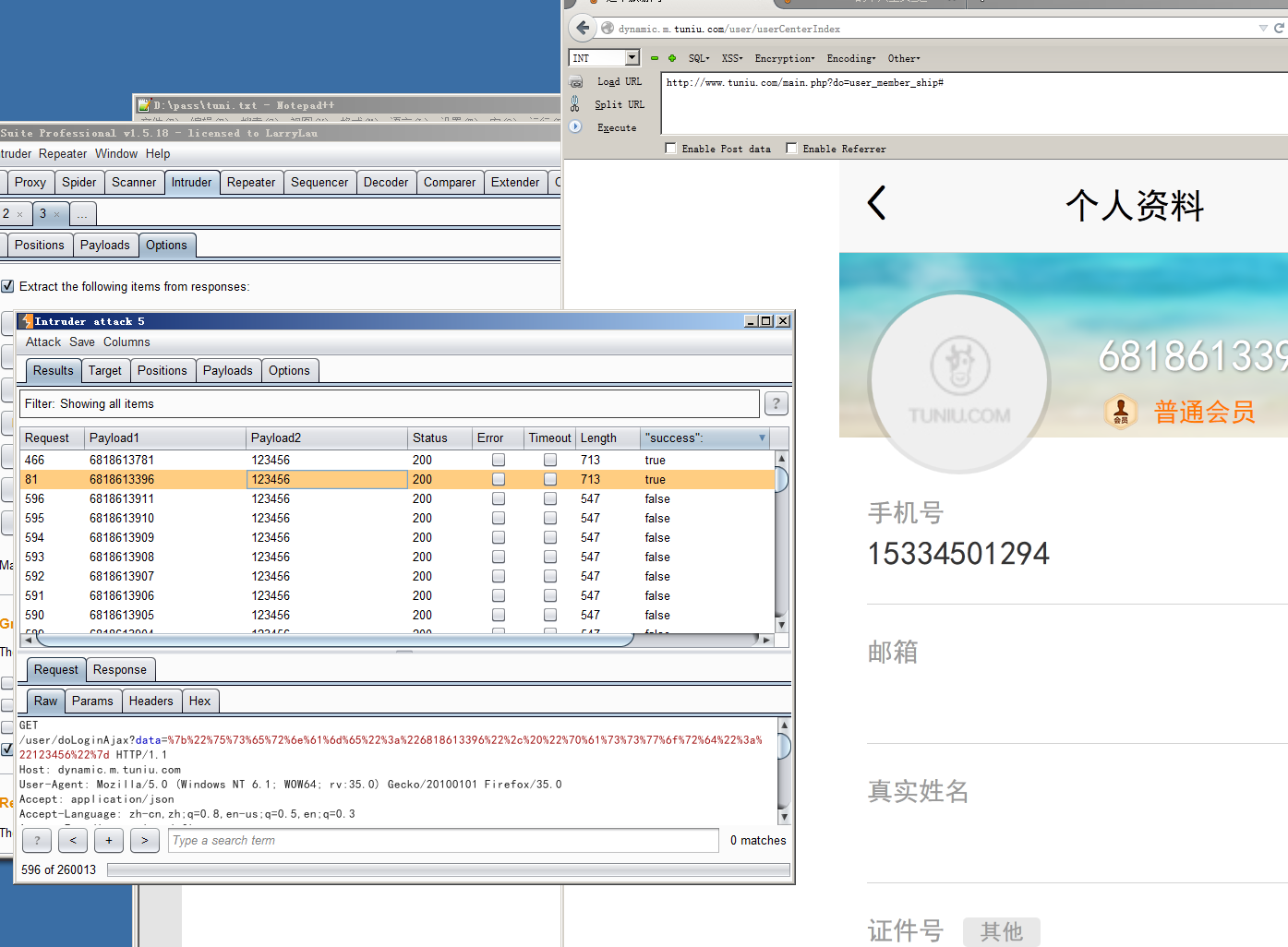The image size is (1288, 947).
Task: Open the Encoding dropdown menu
Action: (851, 58)
